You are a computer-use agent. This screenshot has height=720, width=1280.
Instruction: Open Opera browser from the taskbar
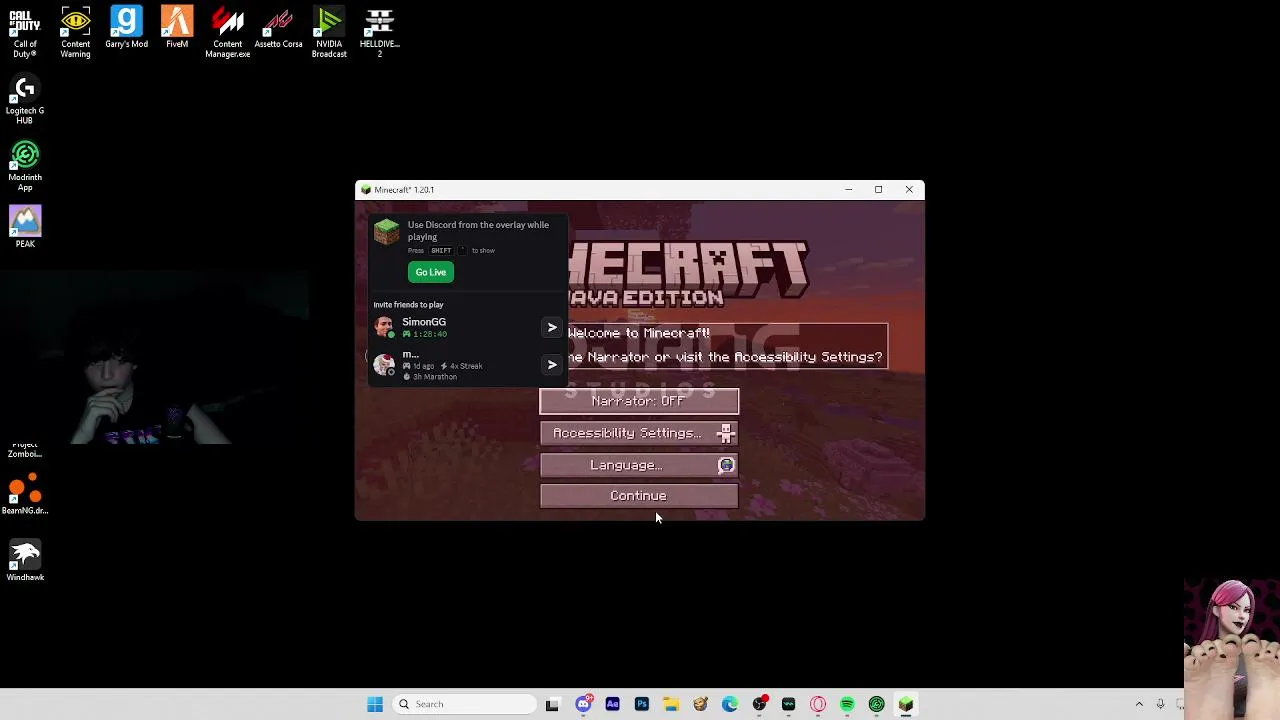tap(818, 704)
